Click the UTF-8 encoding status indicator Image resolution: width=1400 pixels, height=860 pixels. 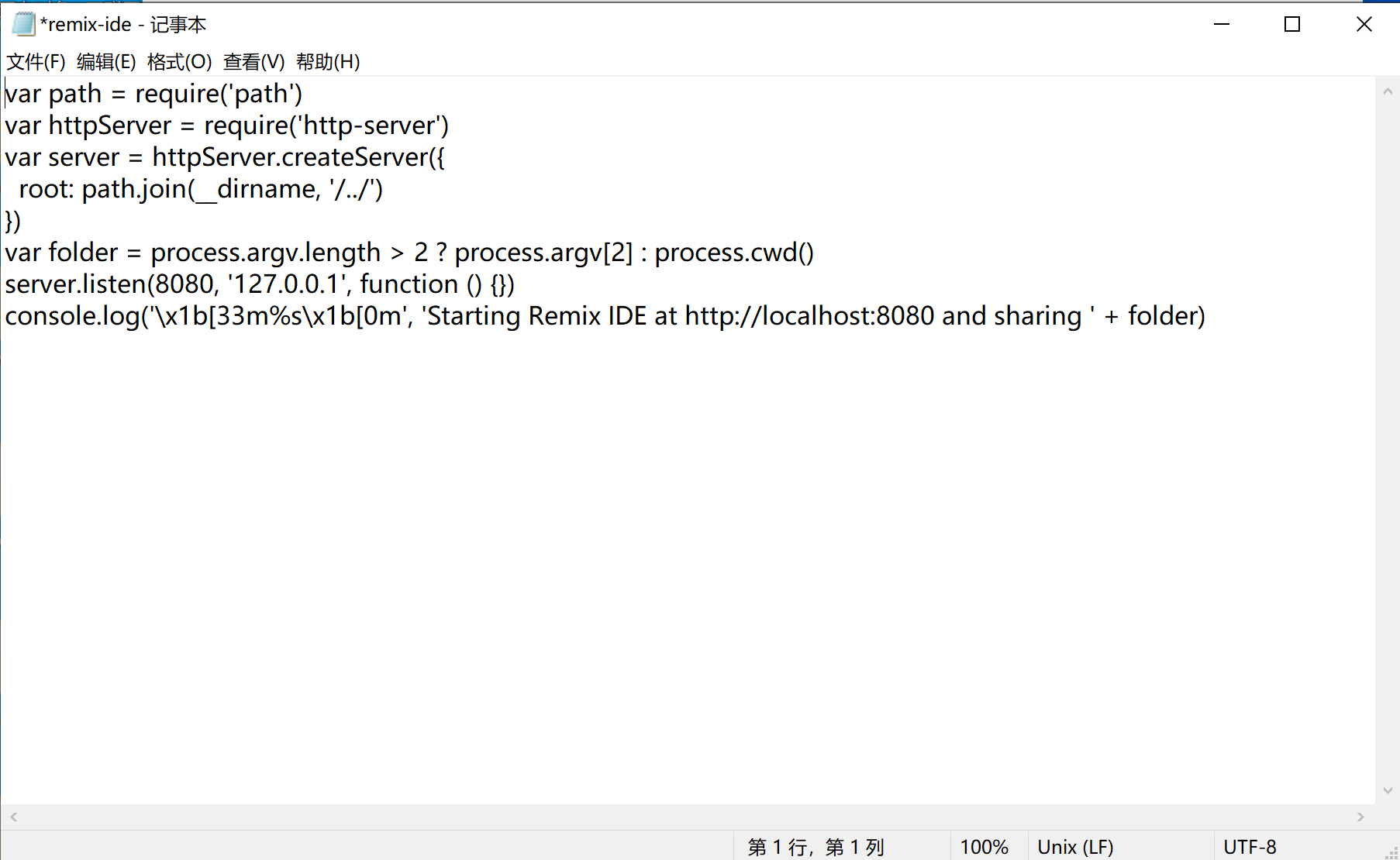(1250, 847)
